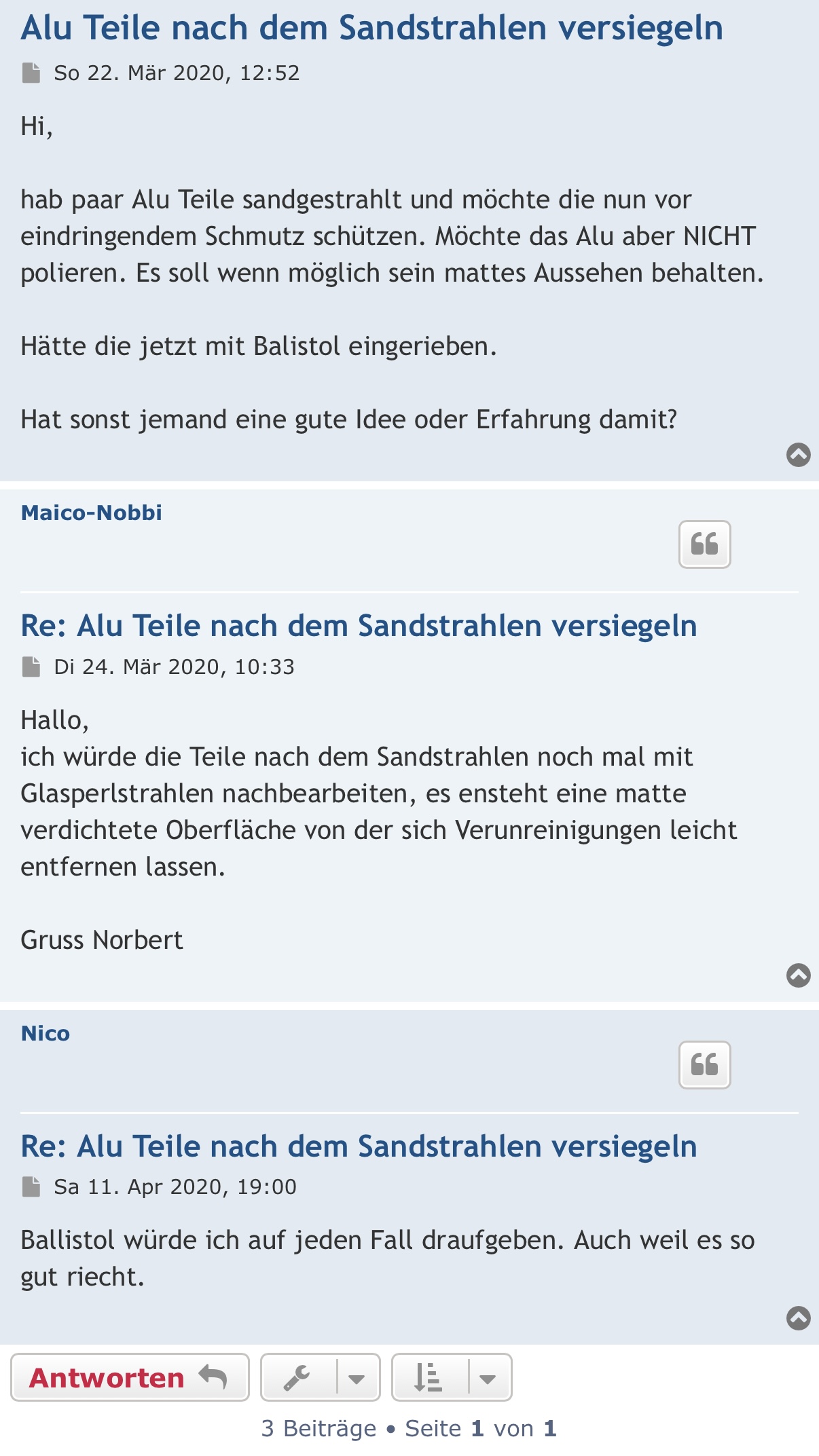Click post icon beside 22. Mär 2020 date

click(x=31, y=73)
